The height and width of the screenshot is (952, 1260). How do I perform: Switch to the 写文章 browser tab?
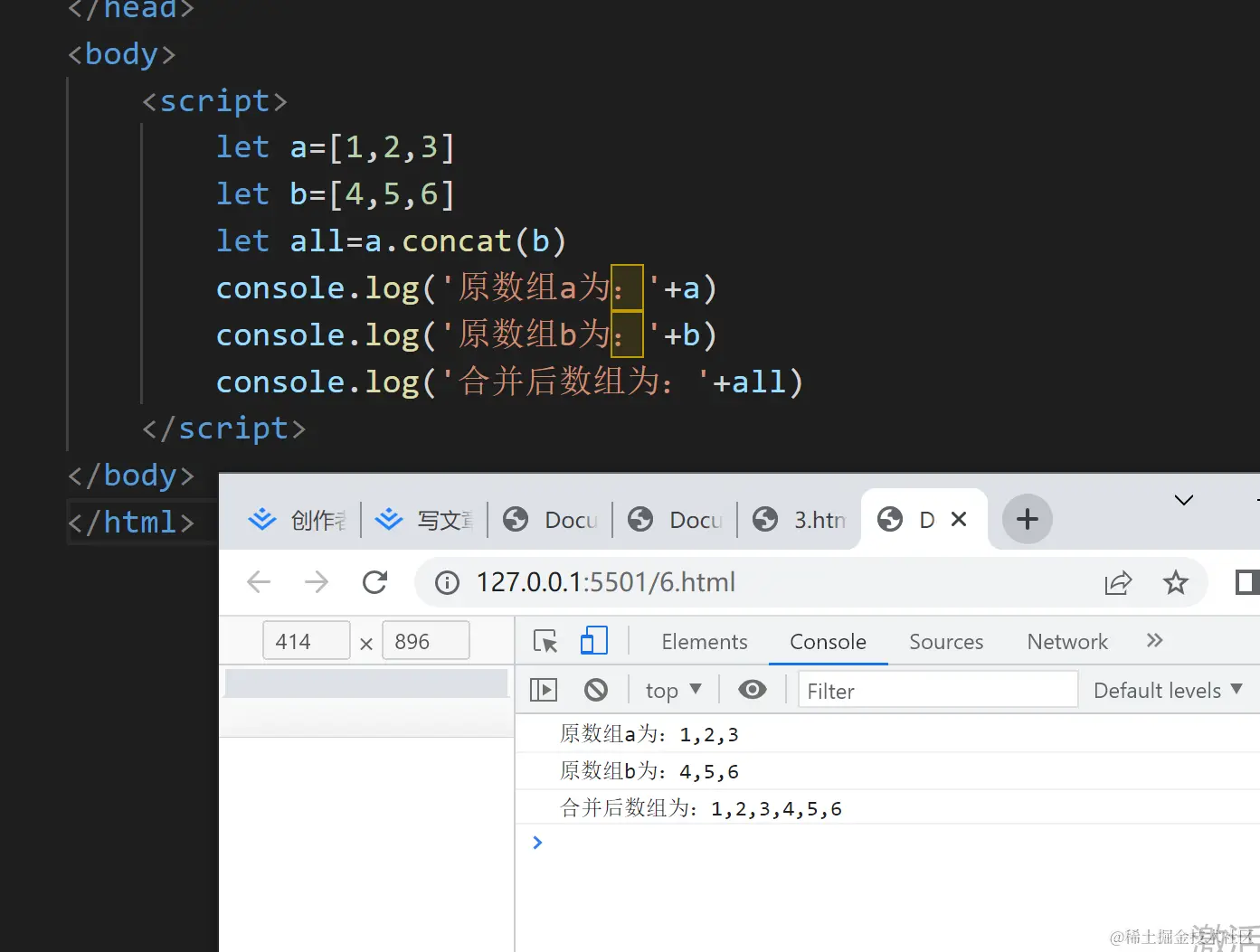[424, 520]
